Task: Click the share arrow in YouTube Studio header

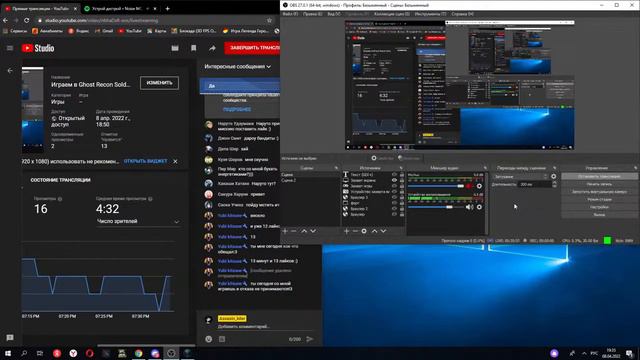Action: [x=212, y=48]
